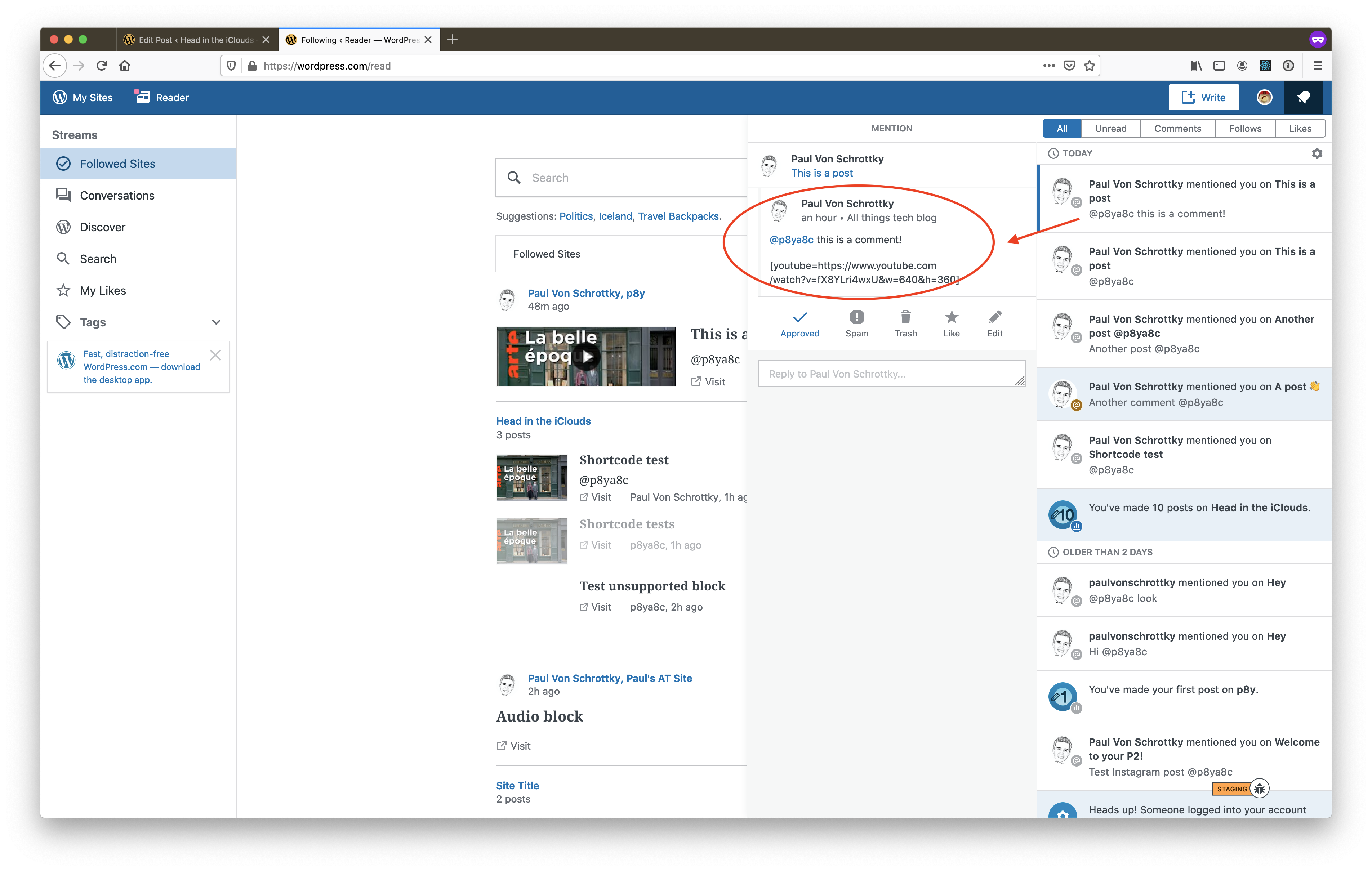Open the Politics suggestion link

(x=575, y=216)
